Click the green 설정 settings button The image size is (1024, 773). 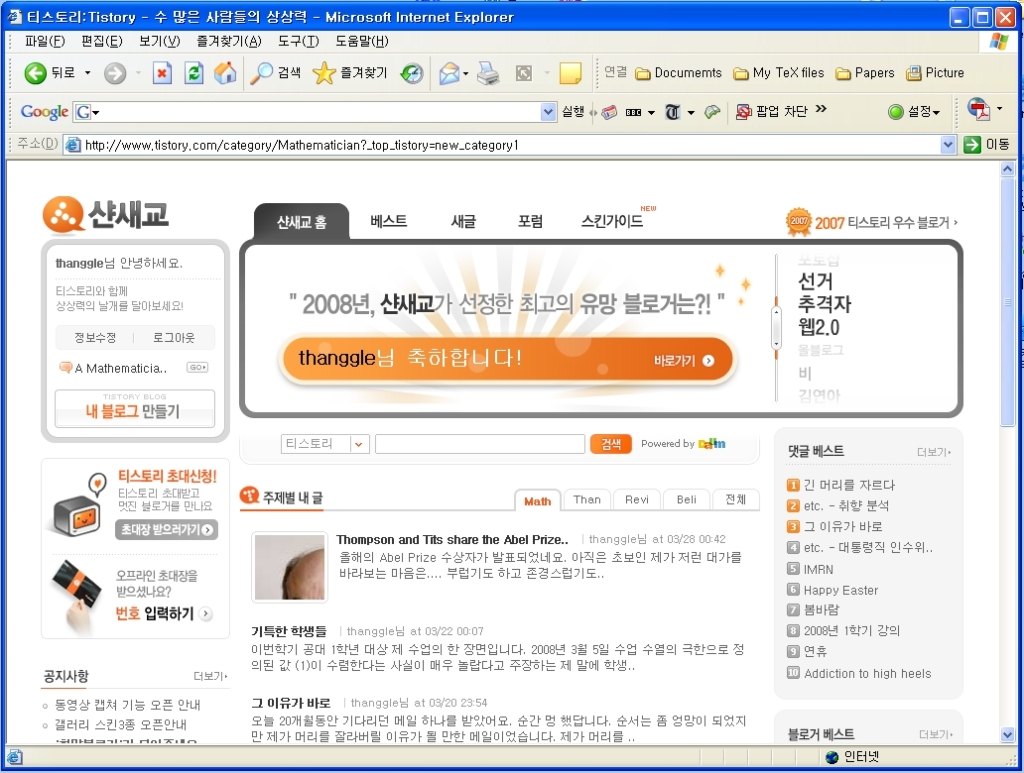914,112
